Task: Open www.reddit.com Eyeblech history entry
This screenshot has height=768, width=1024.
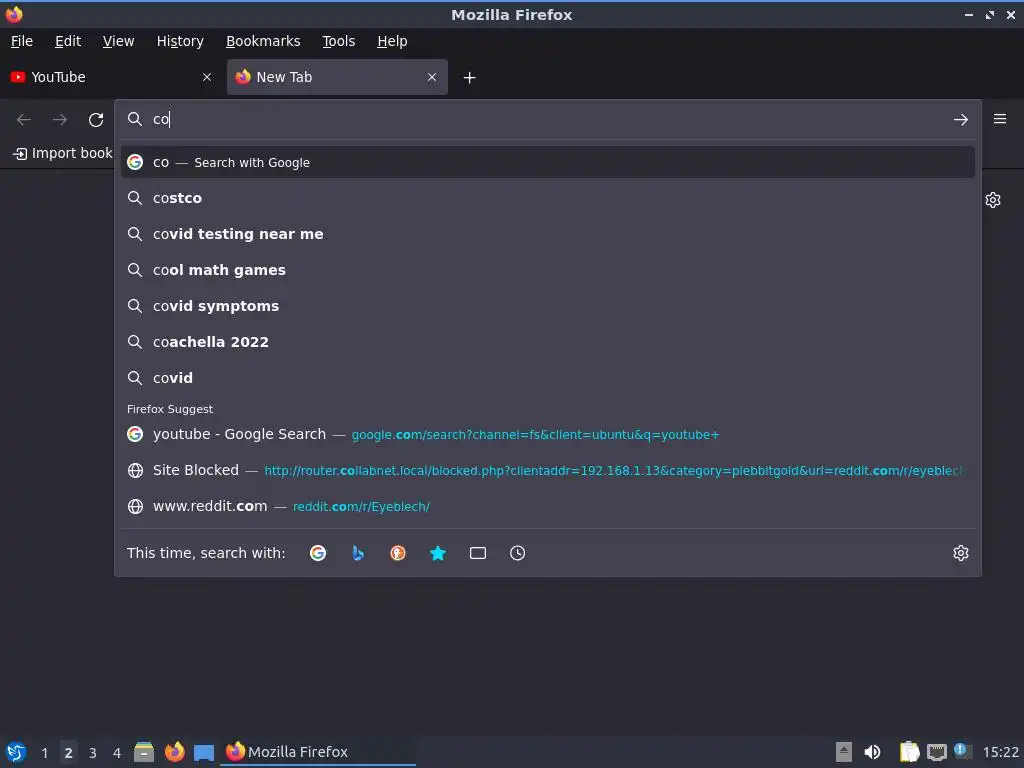Action: (547, 506)
